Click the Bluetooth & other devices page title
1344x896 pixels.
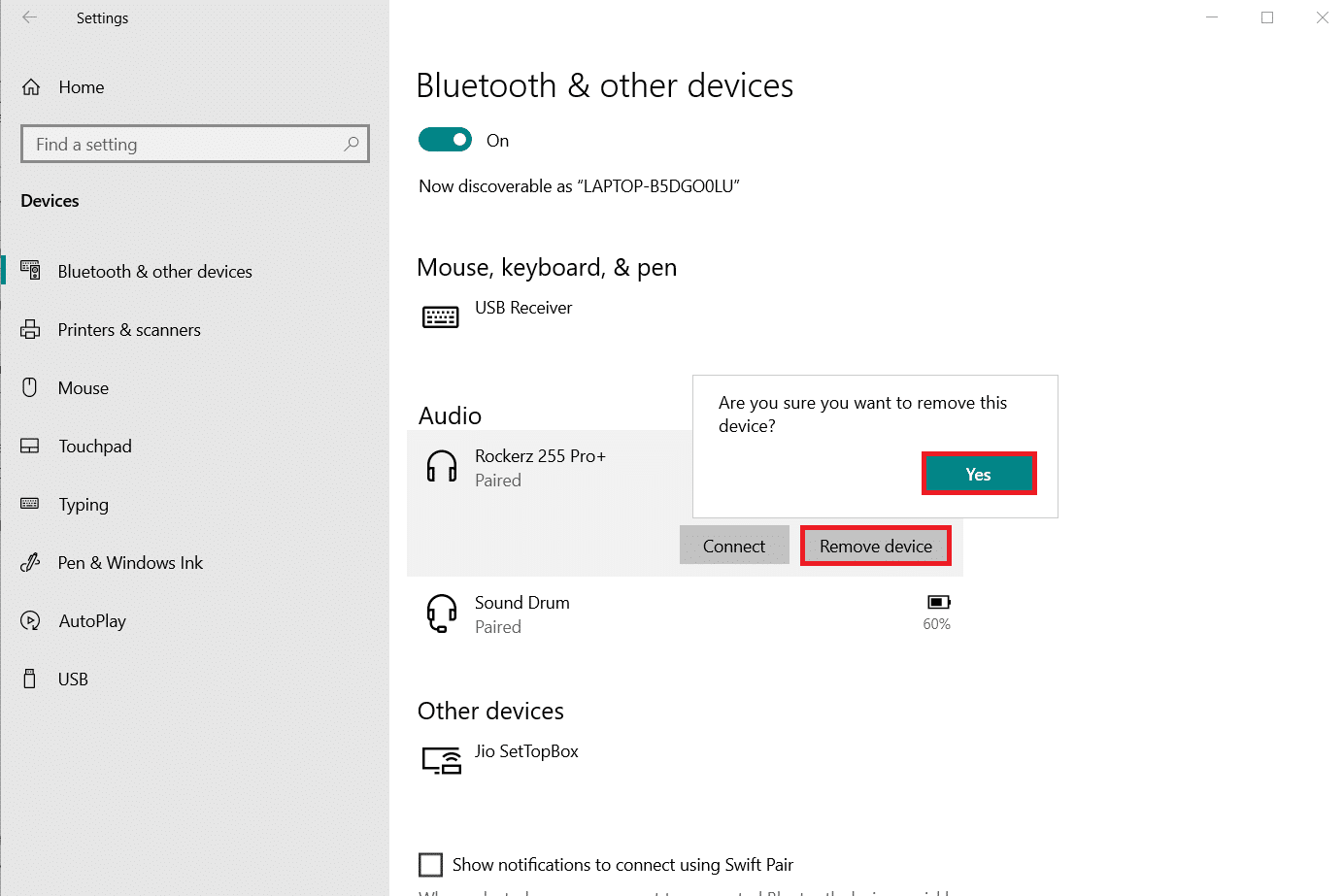(x=605, y=85)
